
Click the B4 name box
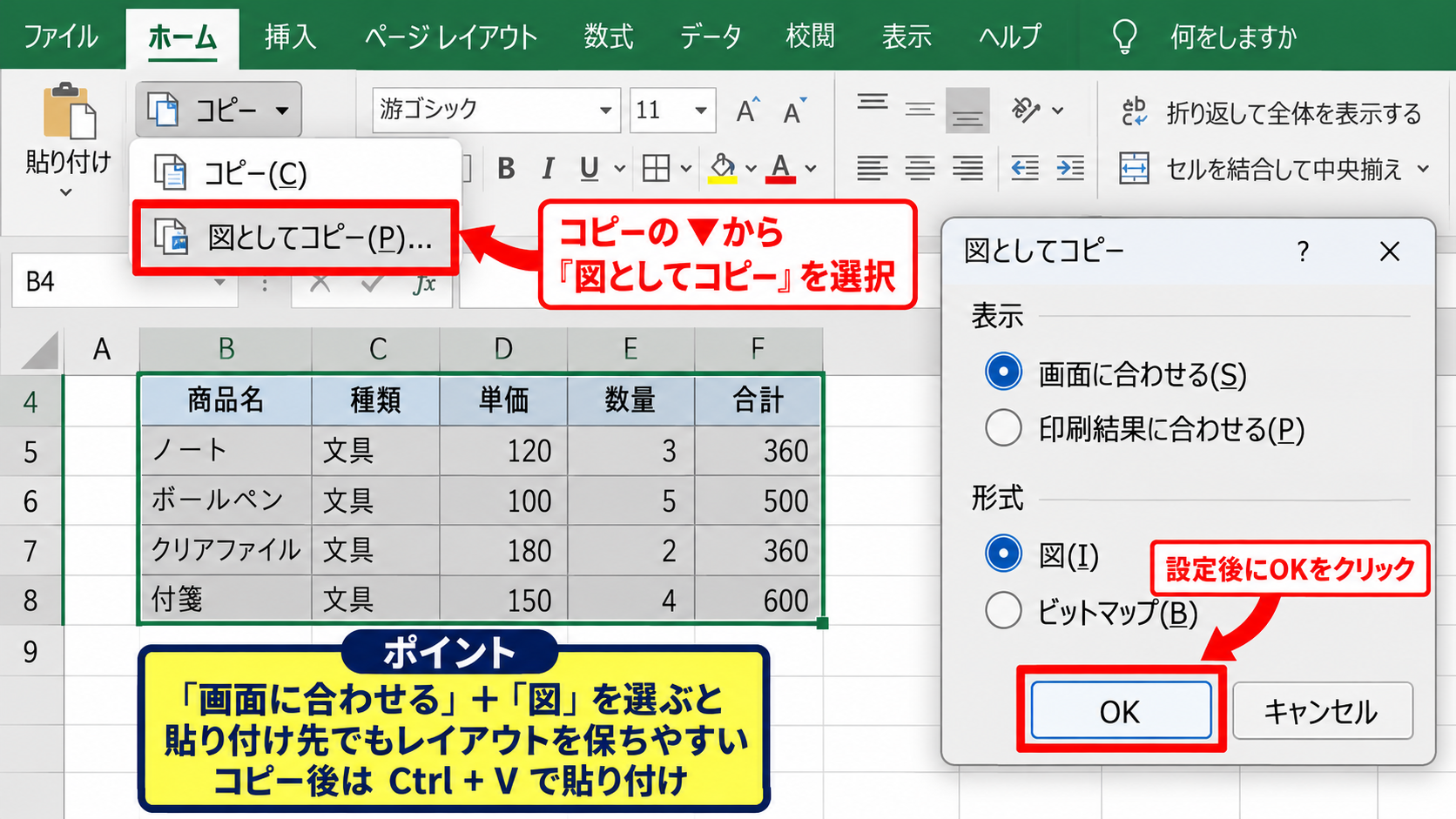(x=124, y=281)
